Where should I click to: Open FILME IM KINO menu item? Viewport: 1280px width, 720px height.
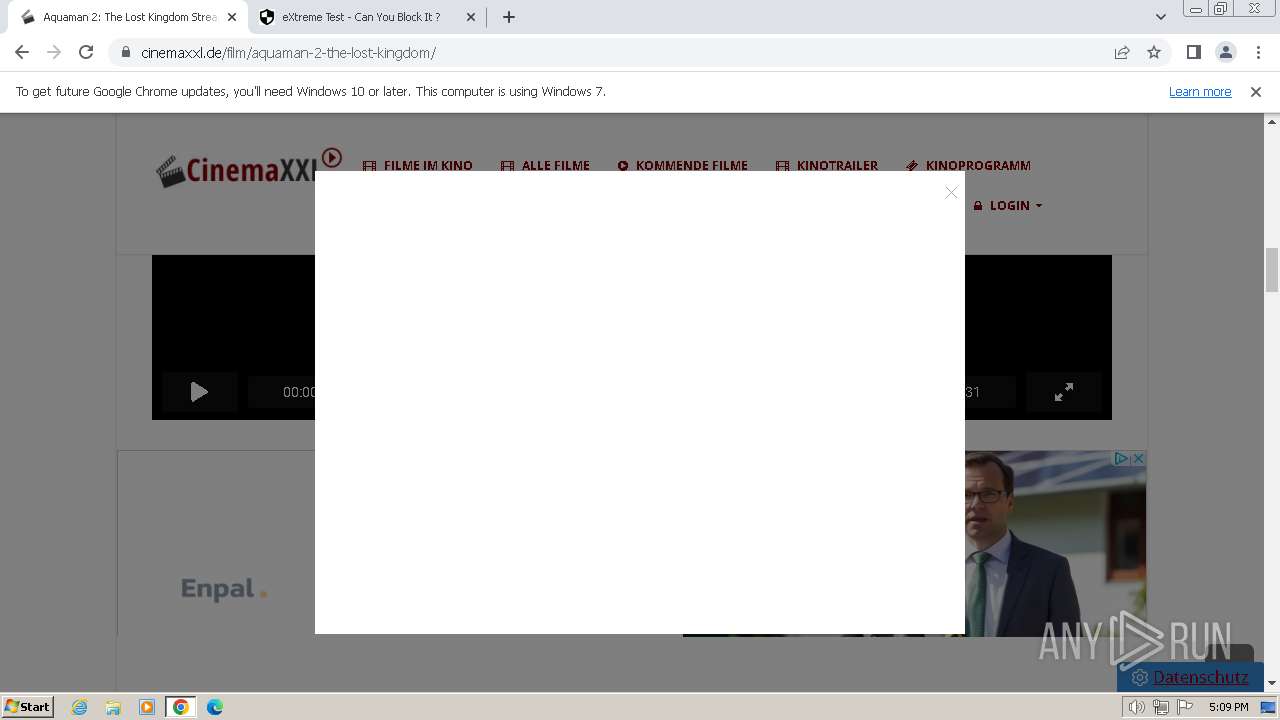417,165
